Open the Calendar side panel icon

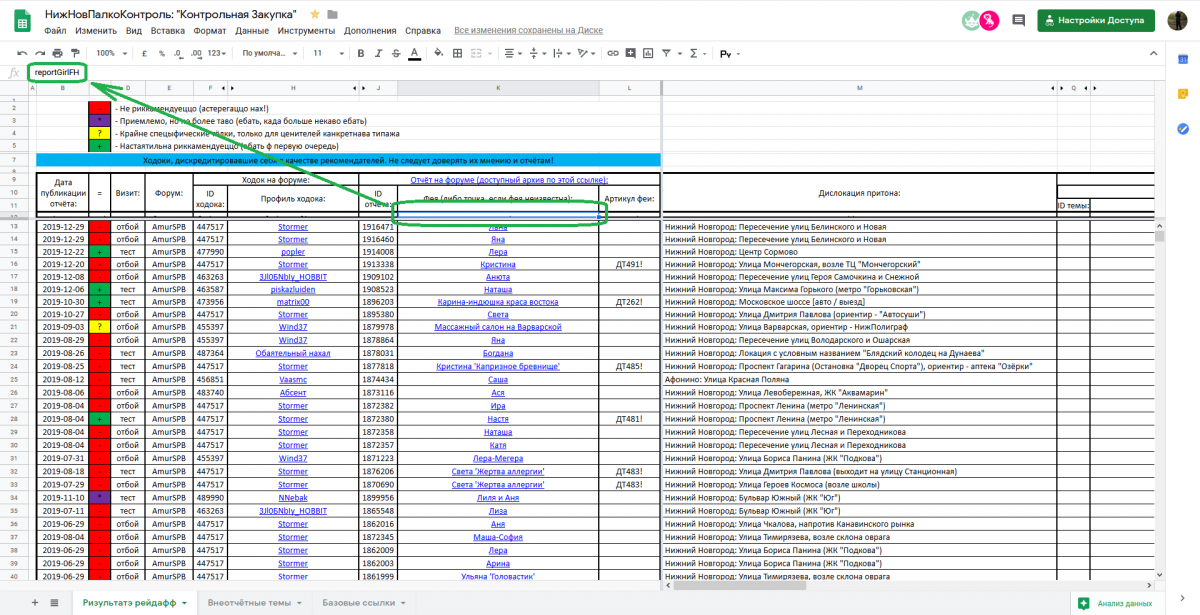point(1182,60)
